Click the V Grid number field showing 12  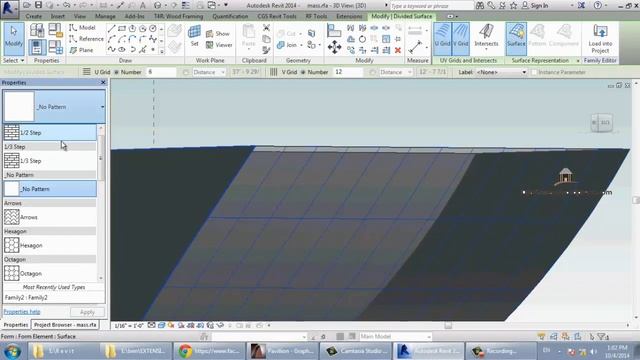(348, 72)
